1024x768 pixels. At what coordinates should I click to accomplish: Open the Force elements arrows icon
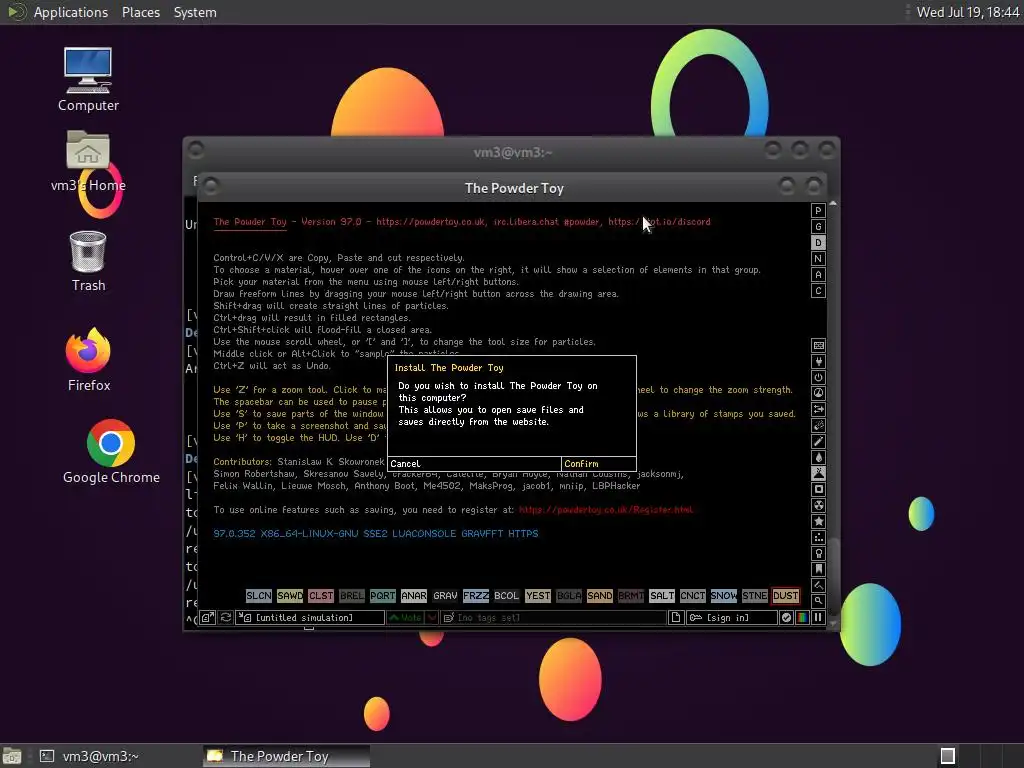pyautogui.click(x=818, y=409)
